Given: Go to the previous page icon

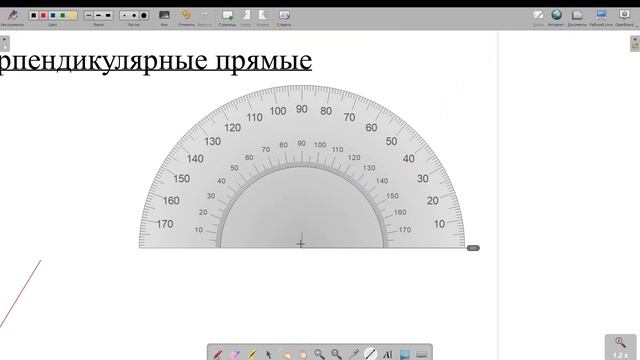Looking at the screenshot, I should pyautogui.click(x=246, y=16).
